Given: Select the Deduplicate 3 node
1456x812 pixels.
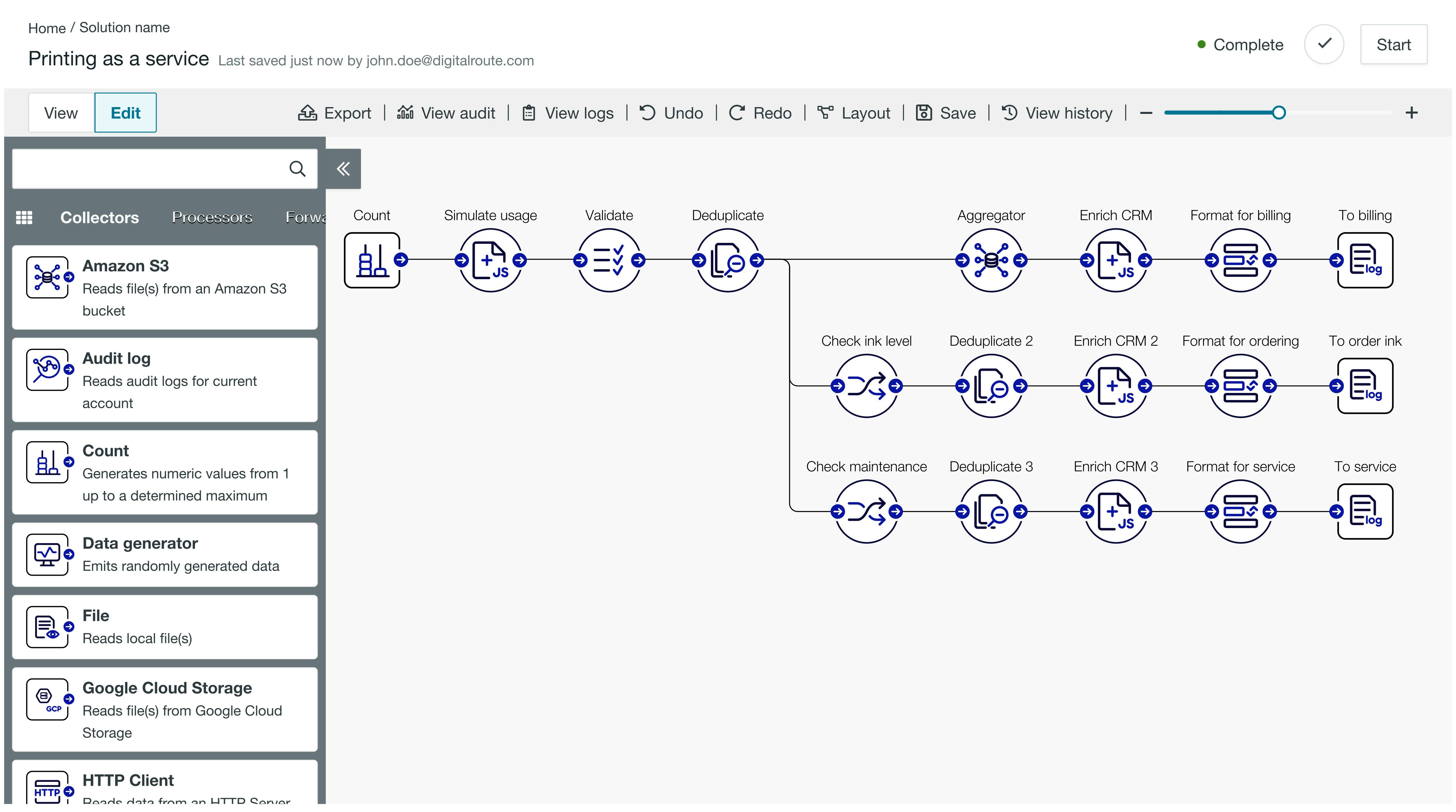Looking at the screenshot, I should click(x=991, y=511).
